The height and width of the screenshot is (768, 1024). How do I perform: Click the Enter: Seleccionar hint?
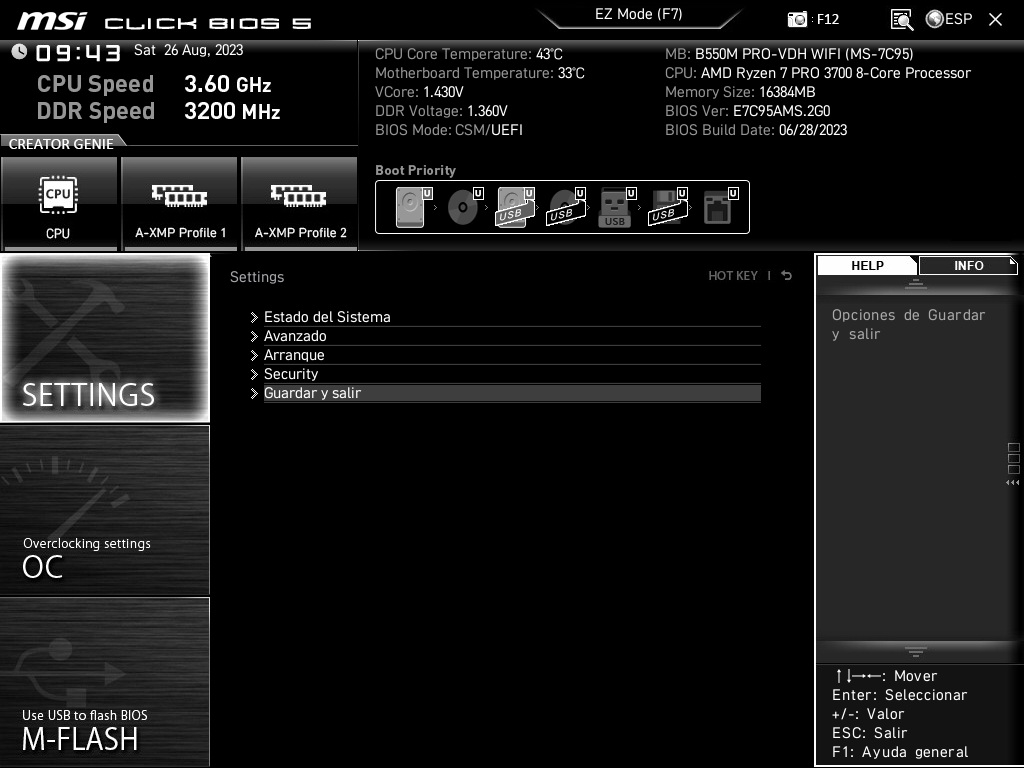click(x=899, y=696)
